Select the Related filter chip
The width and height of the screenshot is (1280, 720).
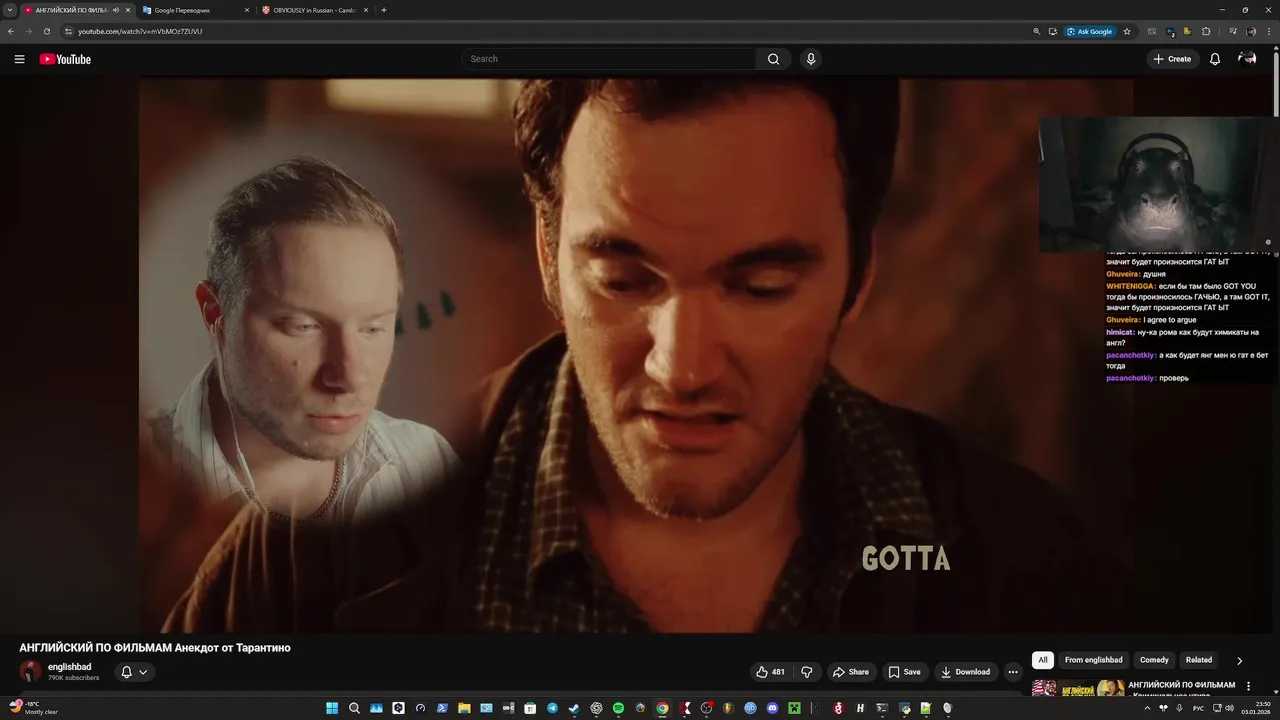tap(1199, 660)
